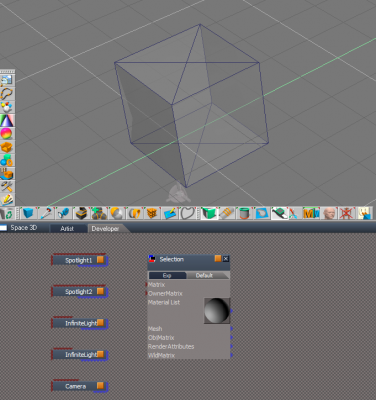Image resolution: width=376 pixels, height=400 pixels.
Task: Click the half-orange sphere icon
Action: point(116,213)
